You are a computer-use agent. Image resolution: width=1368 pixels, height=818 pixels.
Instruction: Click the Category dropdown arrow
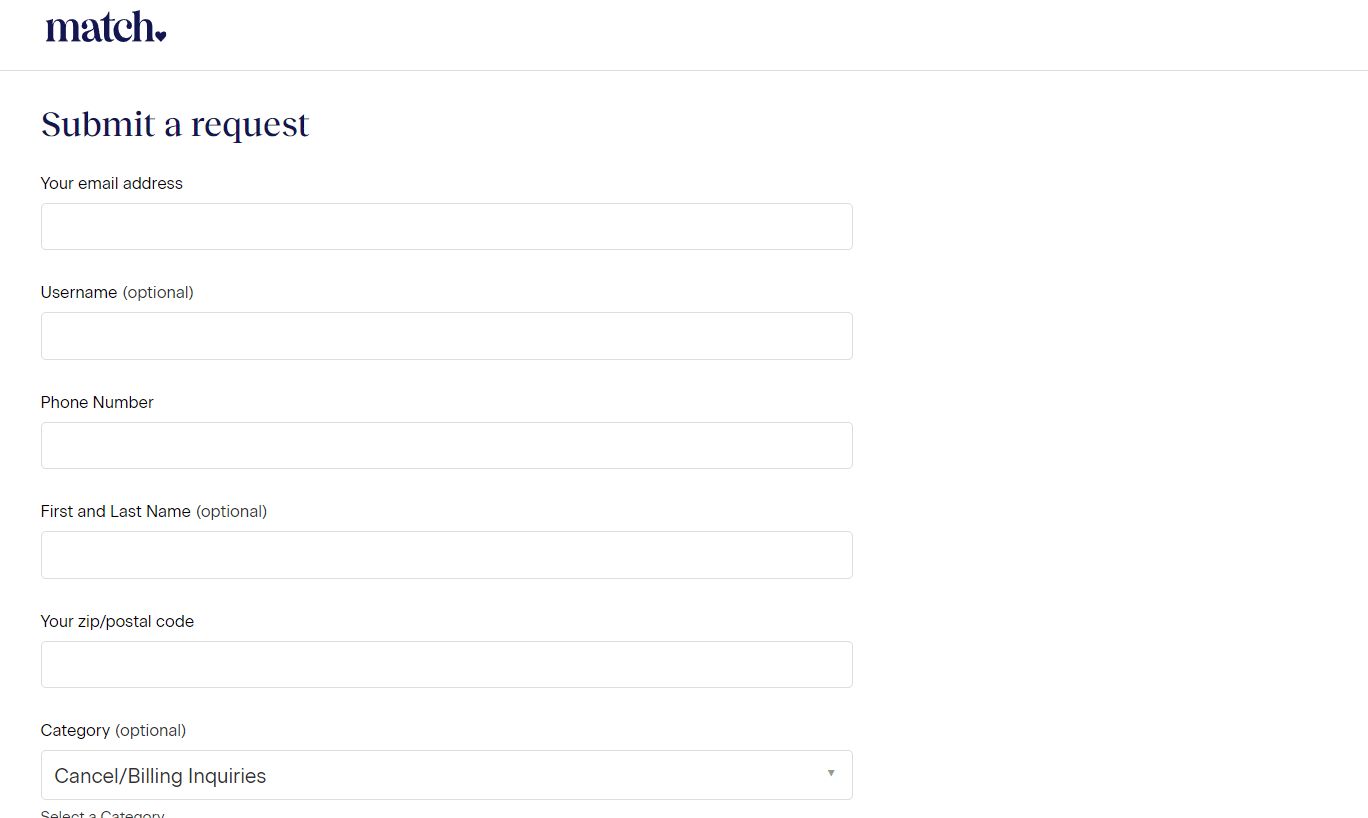pyautogui.click(x=830, y=774)
